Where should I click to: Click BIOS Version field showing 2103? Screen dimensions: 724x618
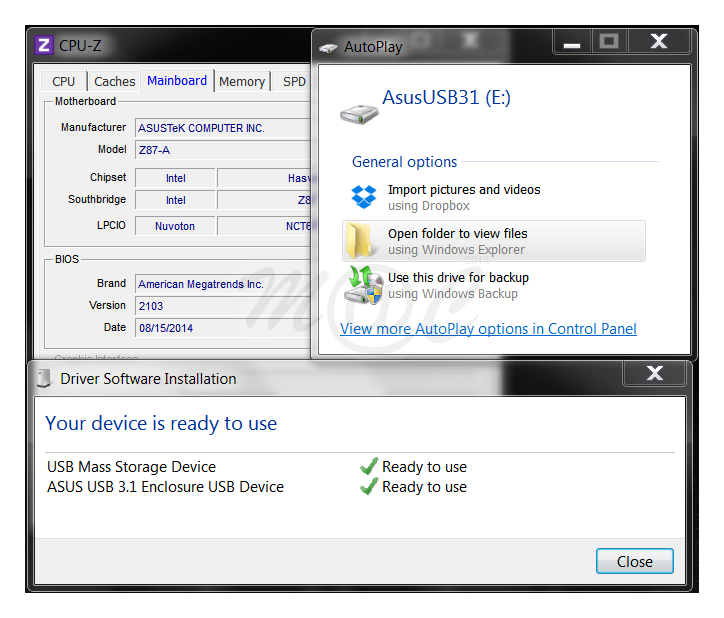pos(223,306)
